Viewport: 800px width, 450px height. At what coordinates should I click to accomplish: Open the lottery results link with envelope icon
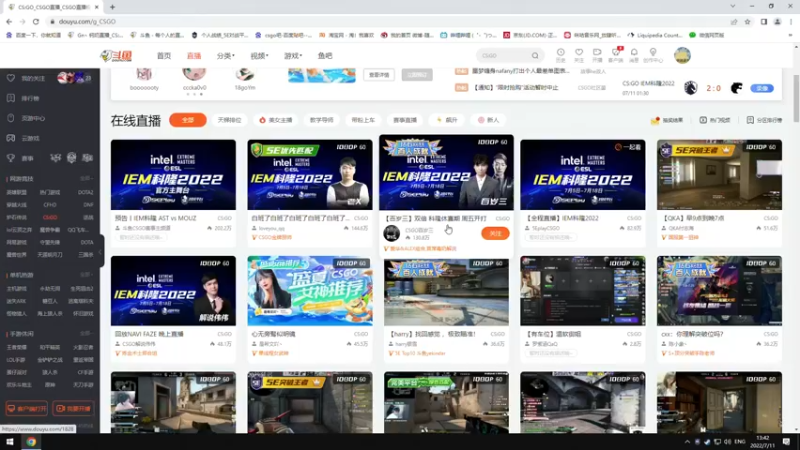667,120
